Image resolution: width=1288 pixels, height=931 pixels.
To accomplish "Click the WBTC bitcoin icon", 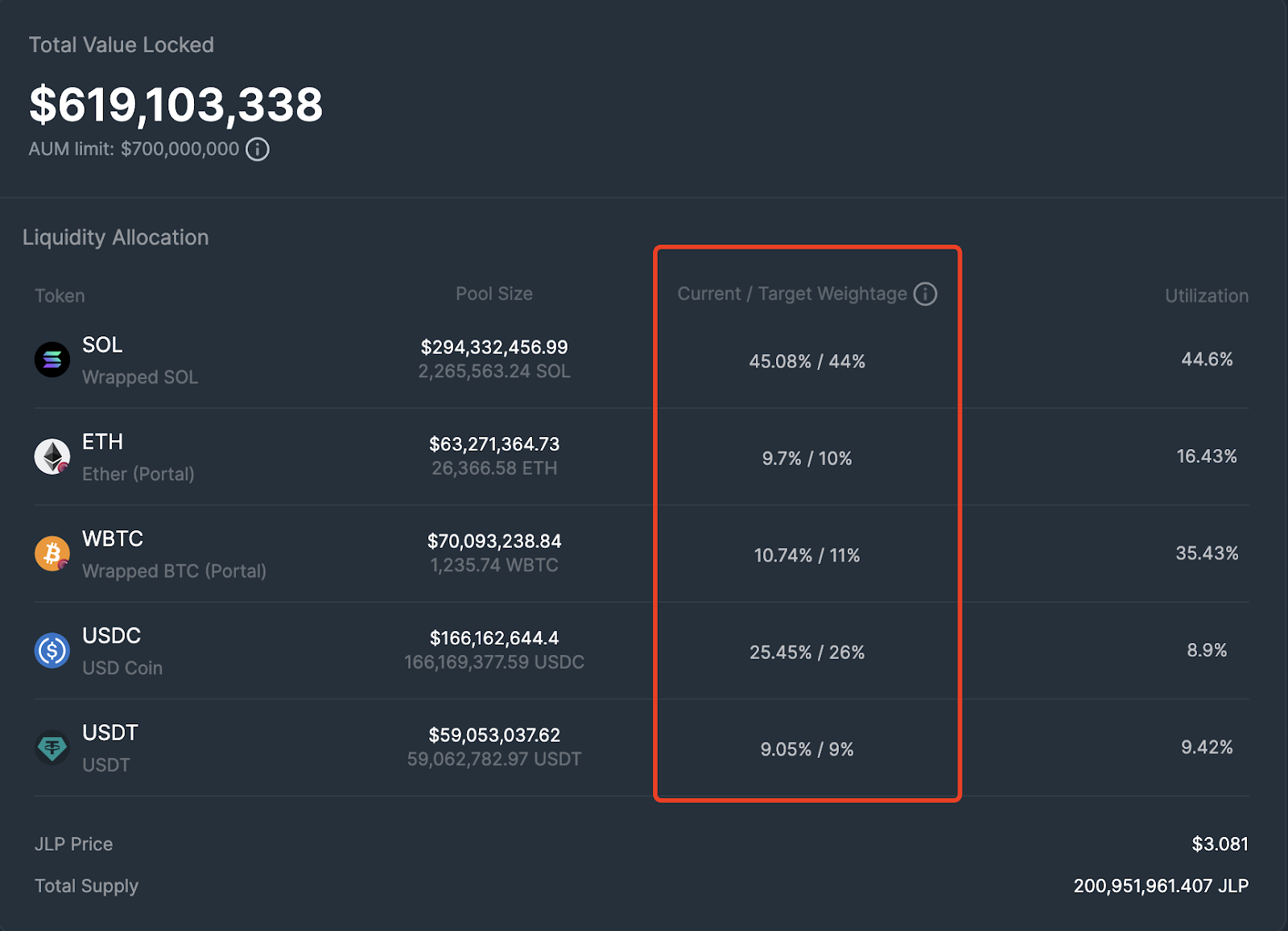I will (52, 554).
